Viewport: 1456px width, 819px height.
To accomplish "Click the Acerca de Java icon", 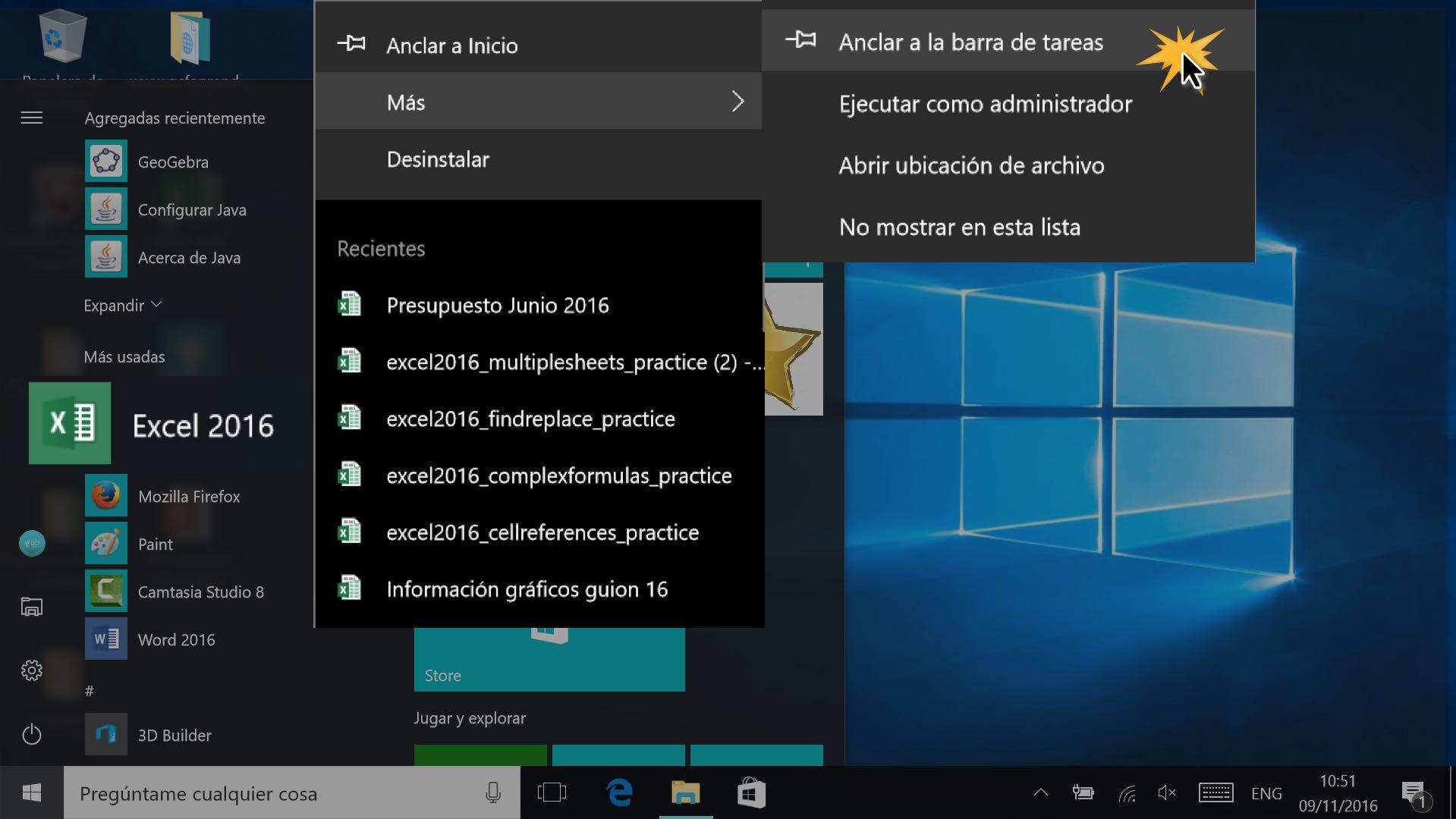I will (105, 257).
